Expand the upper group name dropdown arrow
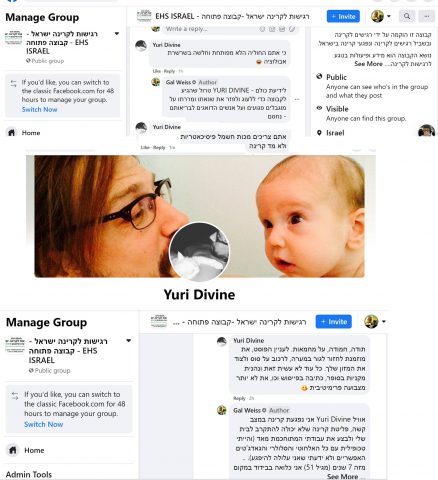Viewport: 438px width, 480px height. pyautogui.click(x=117, y=34)
